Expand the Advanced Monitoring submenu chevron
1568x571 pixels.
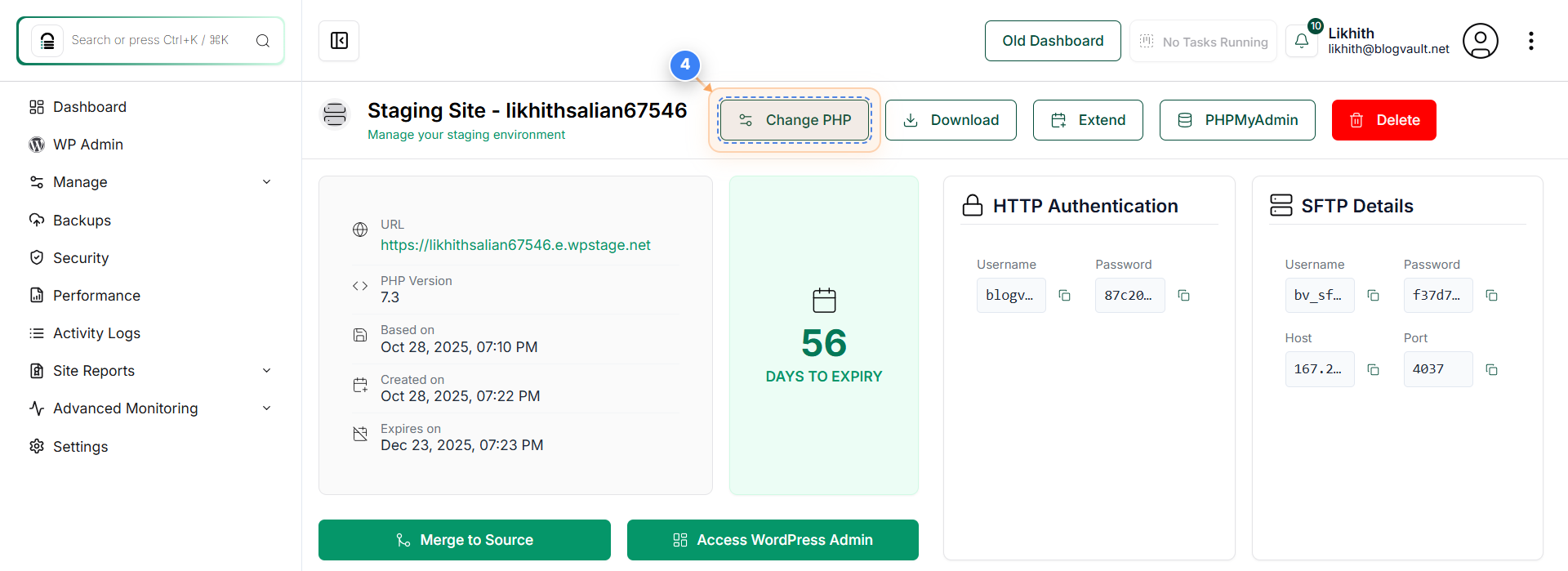[x=266, y=408]
